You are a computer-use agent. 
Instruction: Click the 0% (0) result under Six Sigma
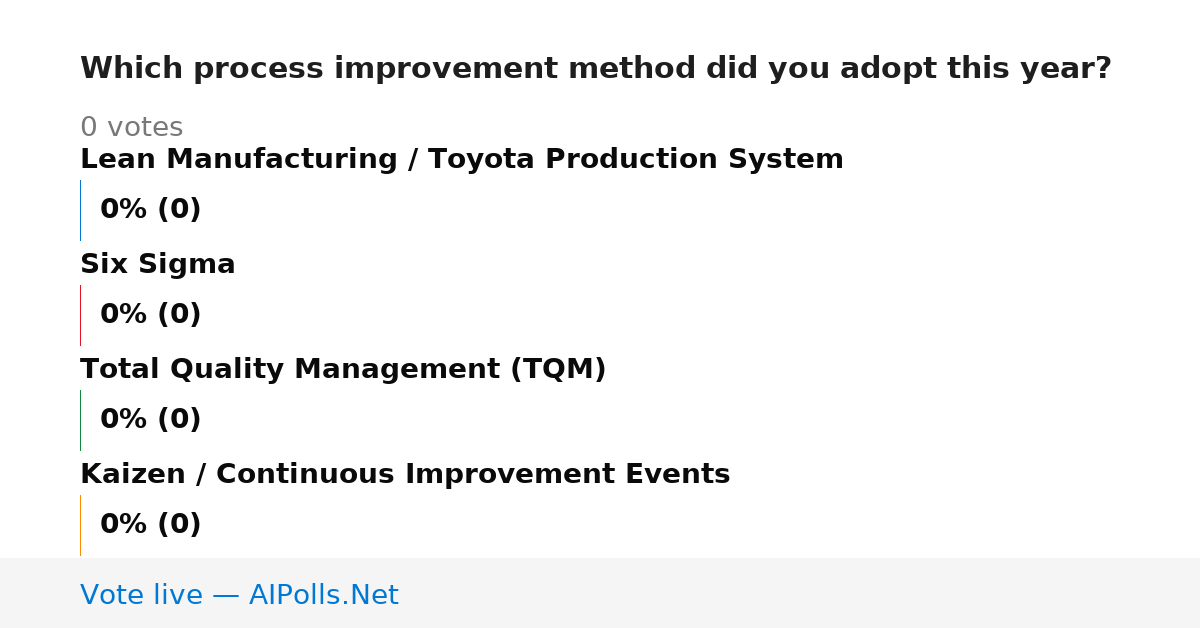pos(151,315)
